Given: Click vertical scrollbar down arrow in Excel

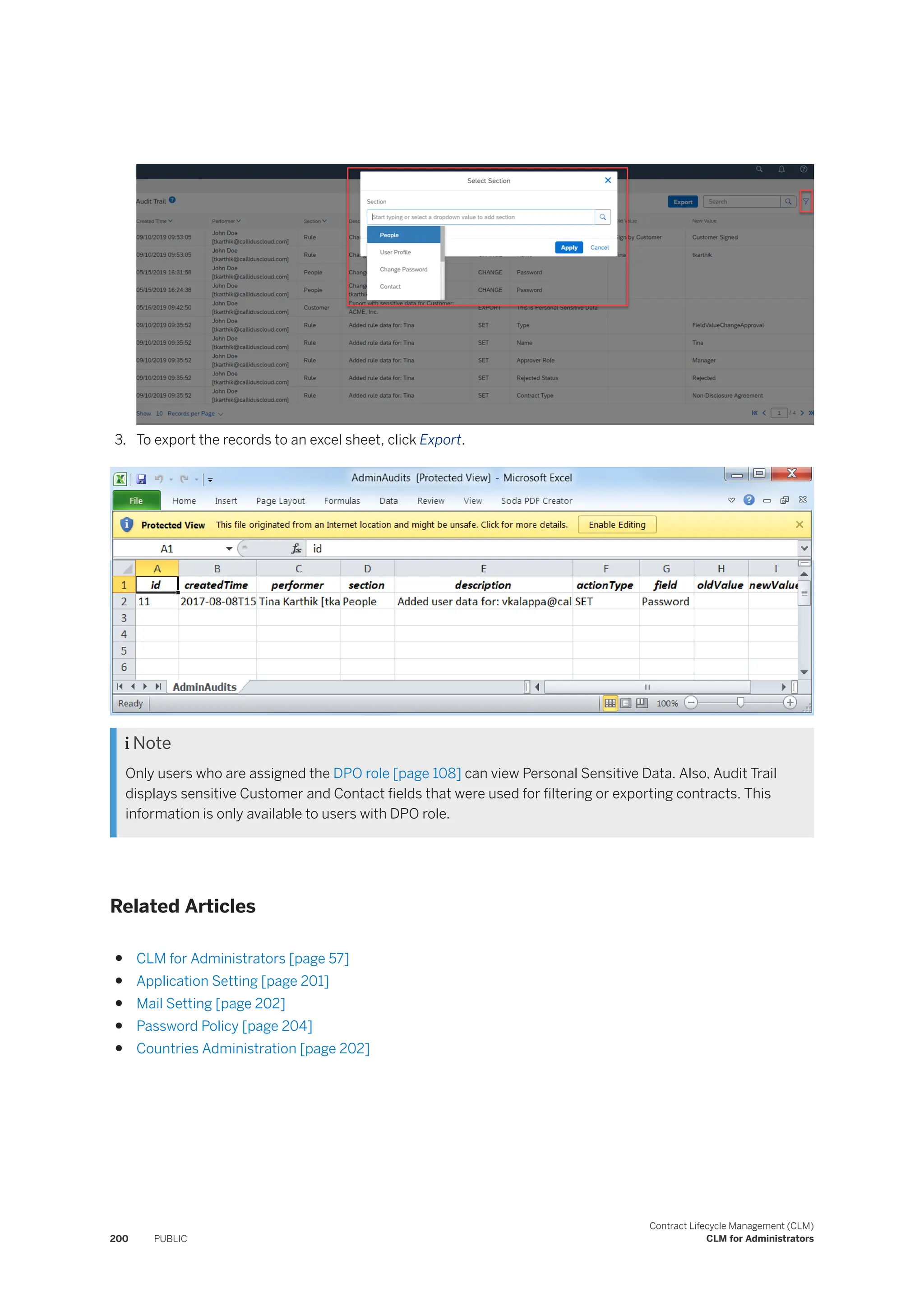Looking at the screenshot, I should pyautogui.click(x=804, y=672).
